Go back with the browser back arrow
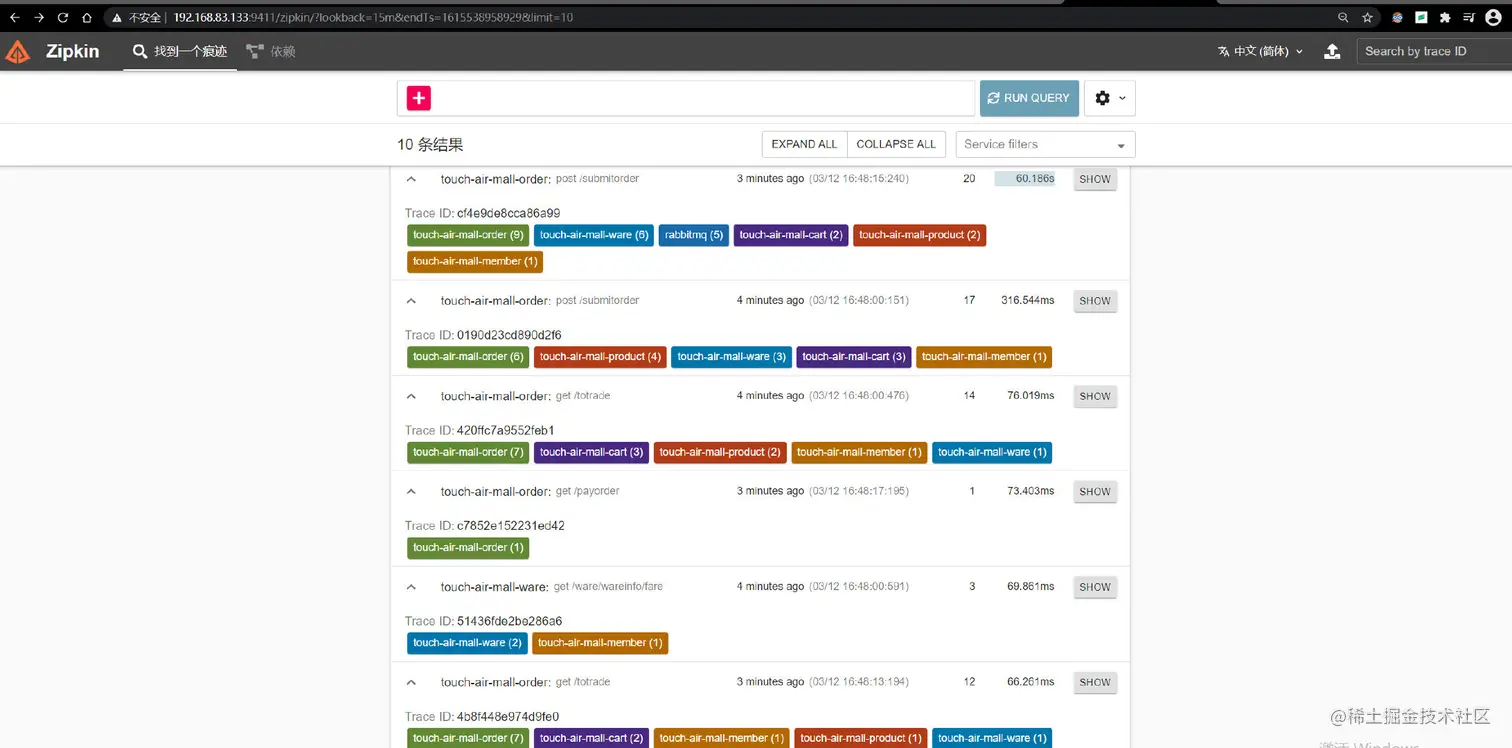The height and width of the screenshot is (748, 1512). pyautogui.click(x=14, y=17)
